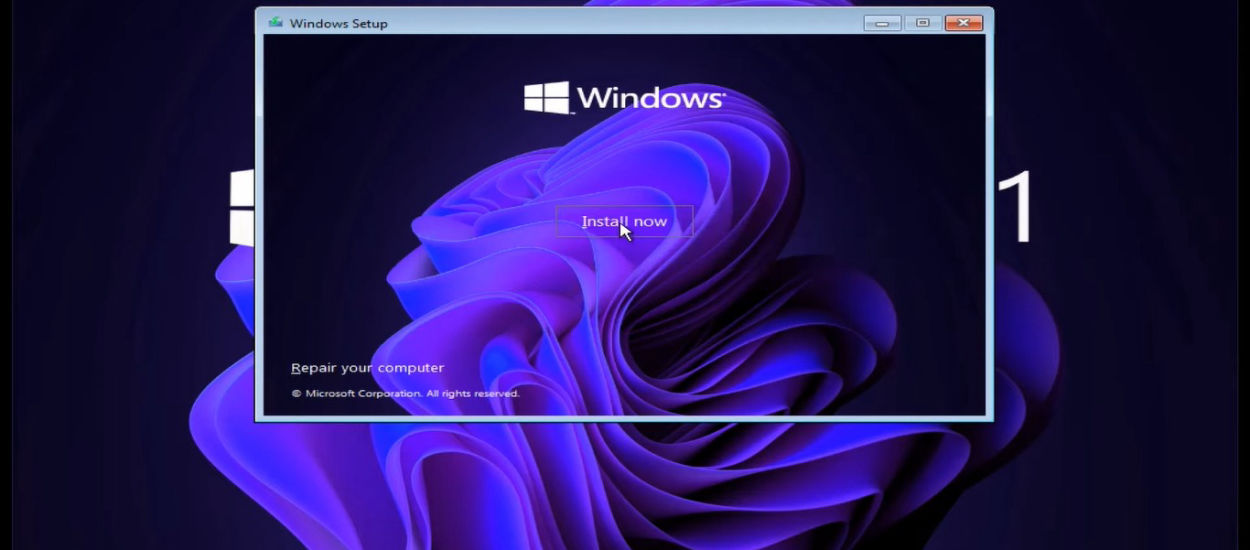Viewport: 1250px width, 550px height.
Task: Click the Windows Setup title bar icon
Action: 275,23
